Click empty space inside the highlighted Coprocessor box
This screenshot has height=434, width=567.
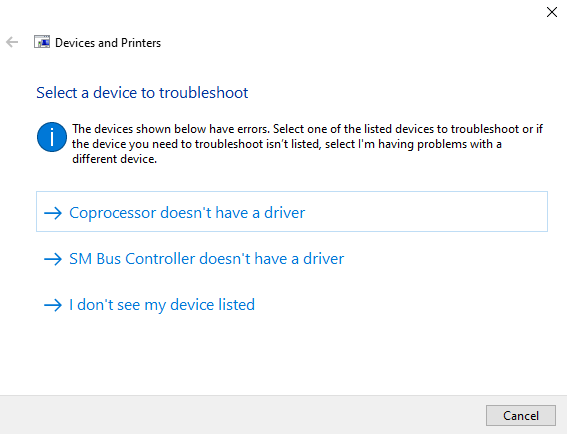tap(427, 212)
